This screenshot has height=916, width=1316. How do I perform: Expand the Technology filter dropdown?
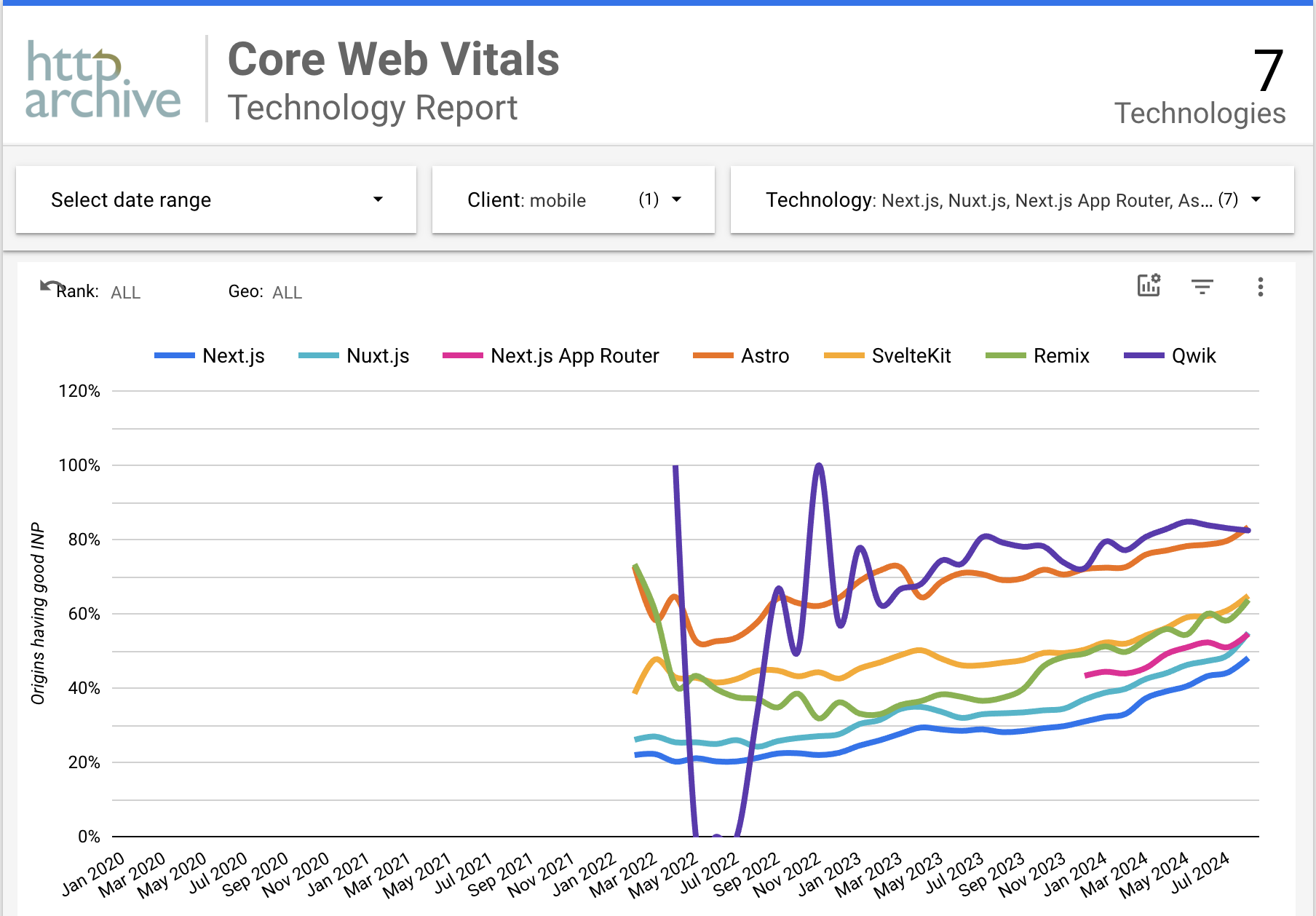coord(1012,200)
